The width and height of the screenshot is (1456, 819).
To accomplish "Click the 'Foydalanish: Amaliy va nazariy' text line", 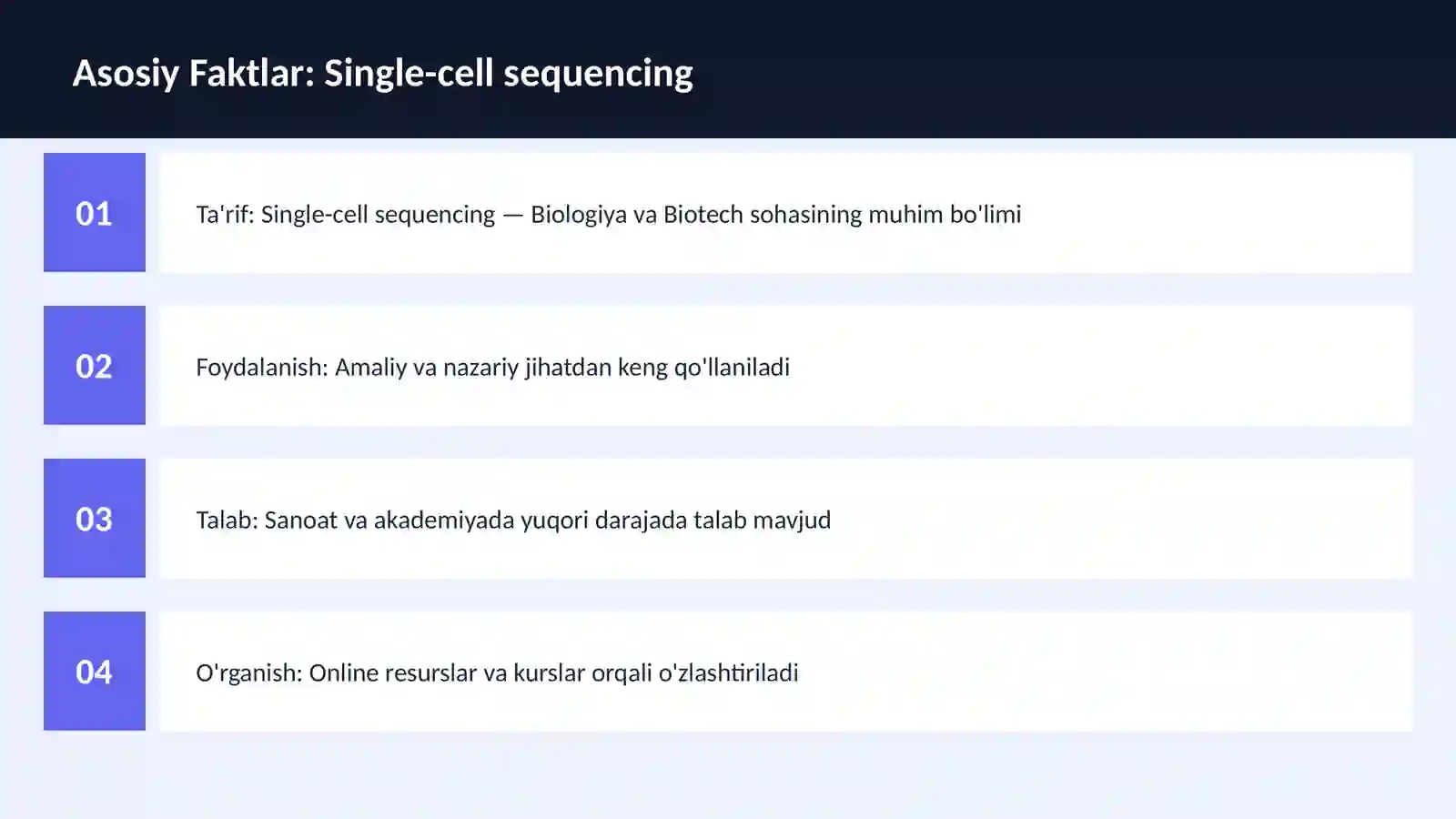I will coord(492,367).
